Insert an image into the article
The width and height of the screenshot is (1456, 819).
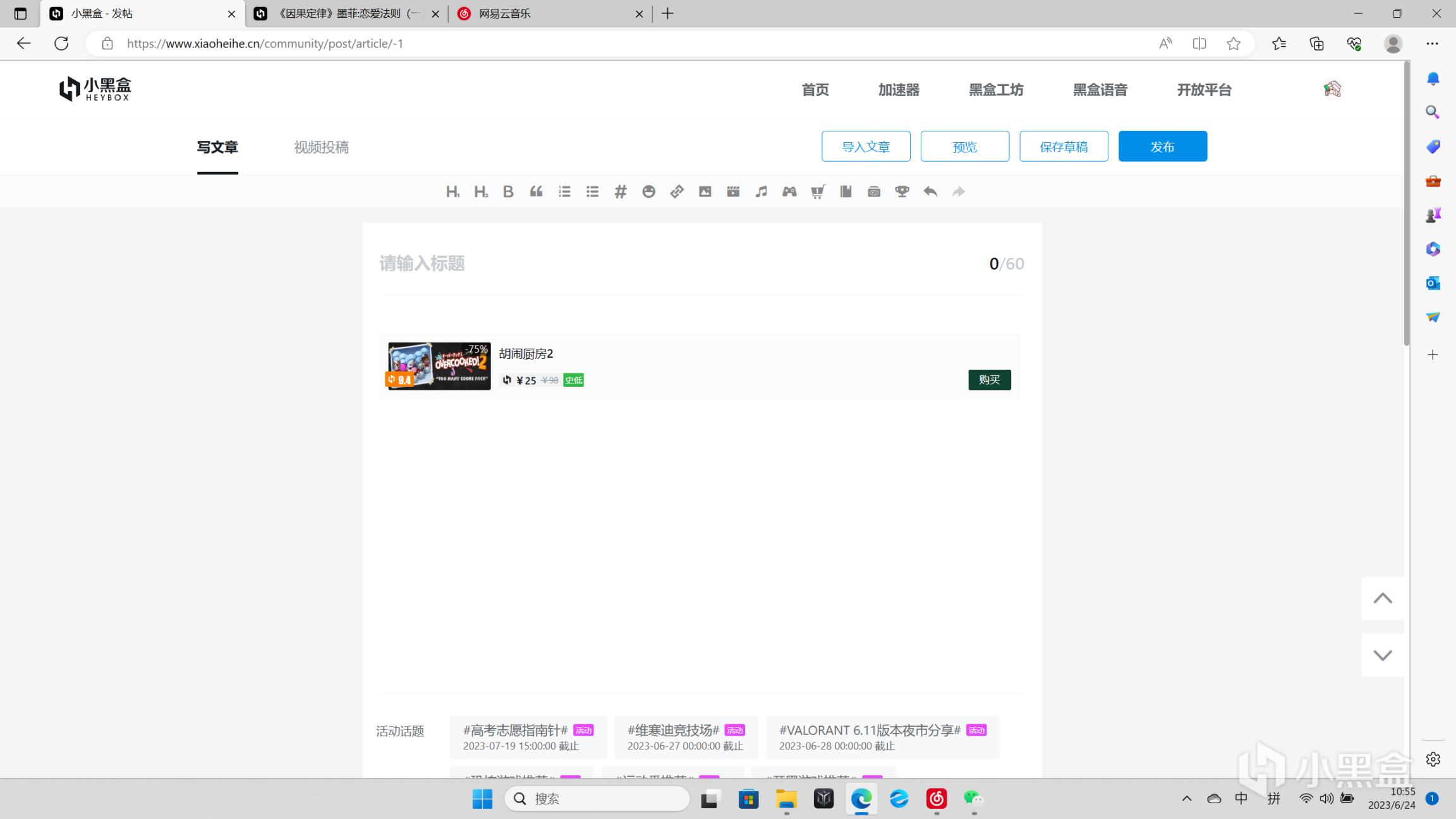tap(705, 191)
